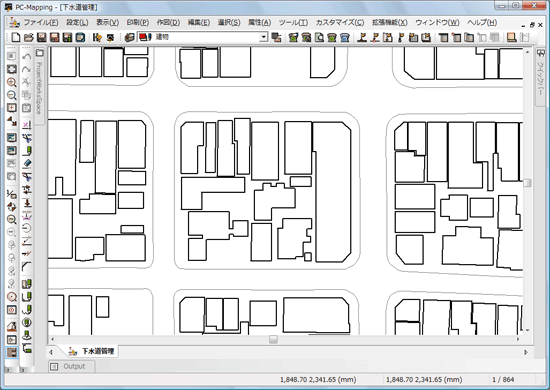
Task: Click the circular rotate arrow tool
Action: 27,228
